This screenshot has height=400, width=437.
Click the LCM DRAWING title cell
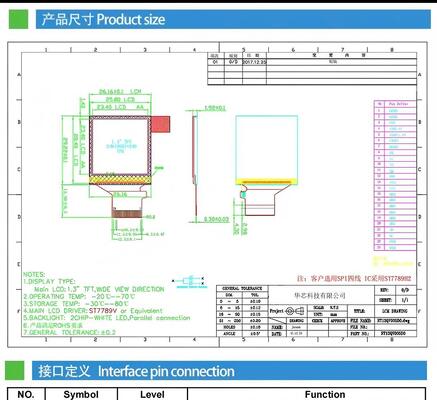click(x=394, y=311)
